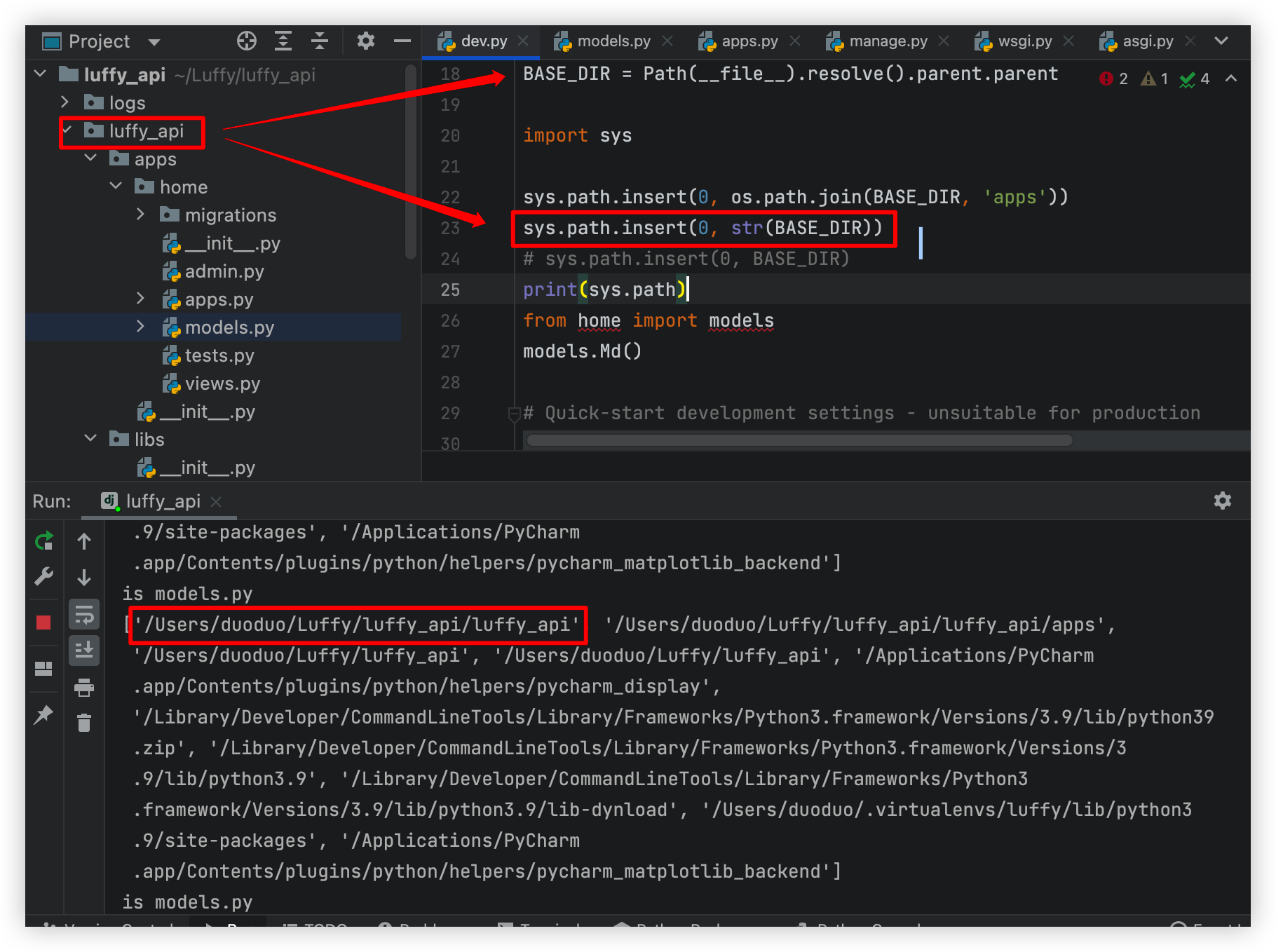Expand the migrations folder
1276x952 pixels.
(x=140, y=215)
